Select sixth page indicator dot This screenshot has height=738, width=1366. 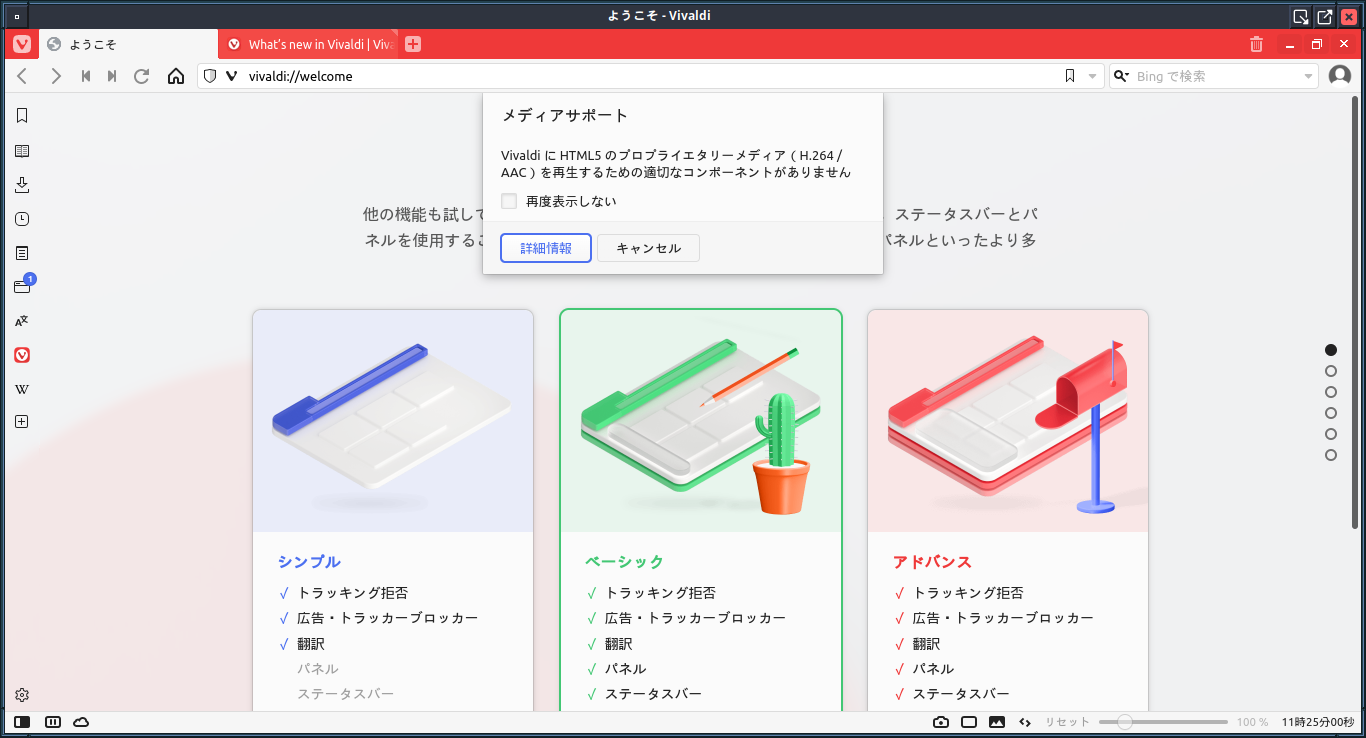point(1331,455)
